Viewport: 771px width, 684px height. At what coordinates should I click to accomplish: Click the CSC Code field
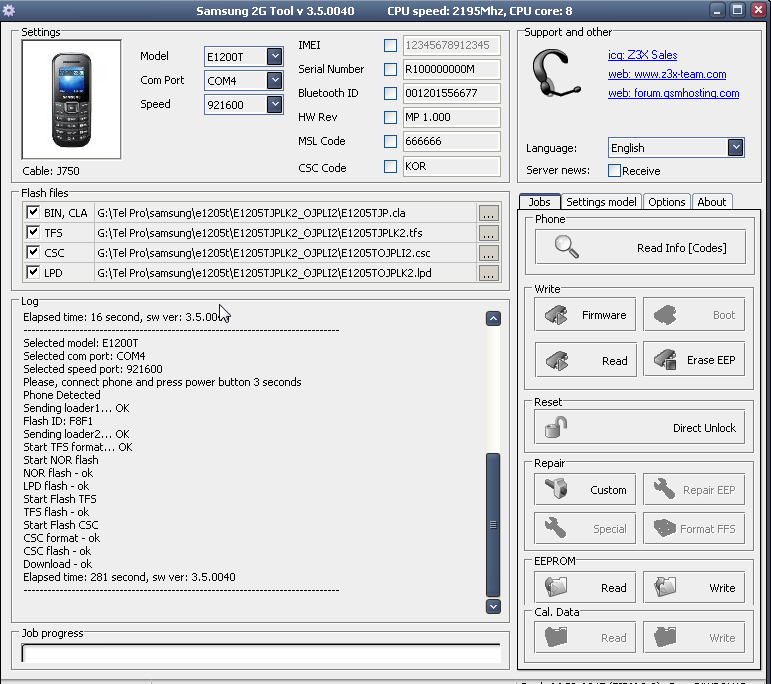[x=451, y=166]
